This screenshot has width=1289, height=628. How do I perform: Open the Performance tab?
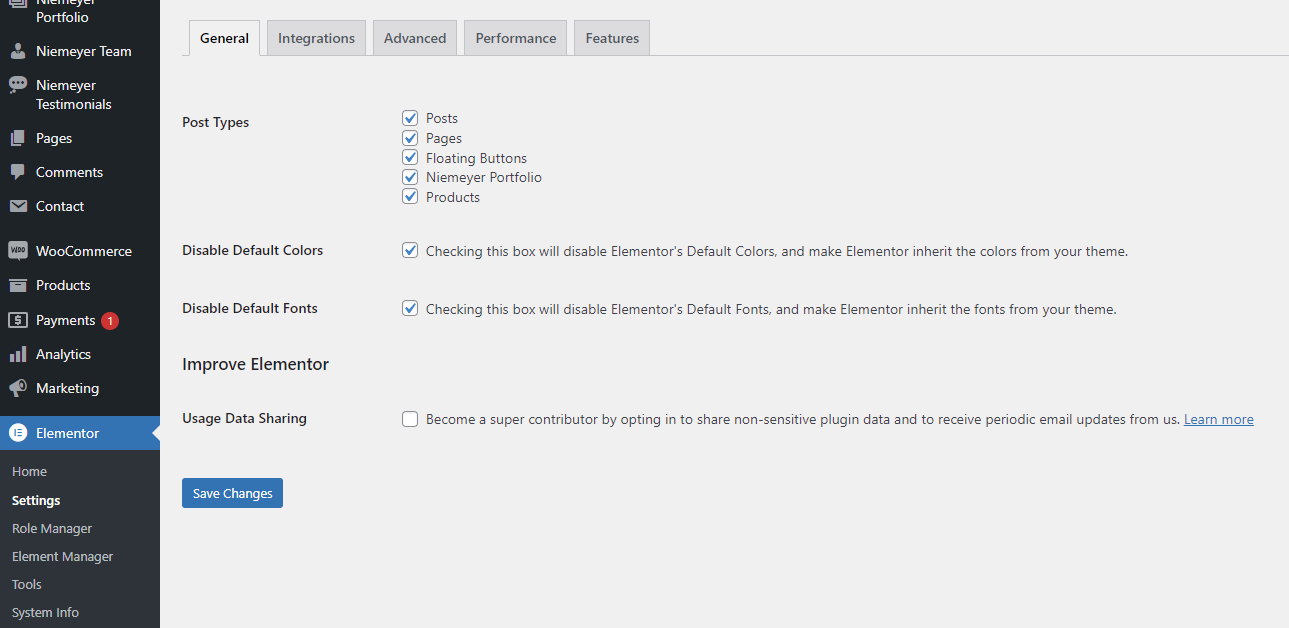click(x=515, y=38)
